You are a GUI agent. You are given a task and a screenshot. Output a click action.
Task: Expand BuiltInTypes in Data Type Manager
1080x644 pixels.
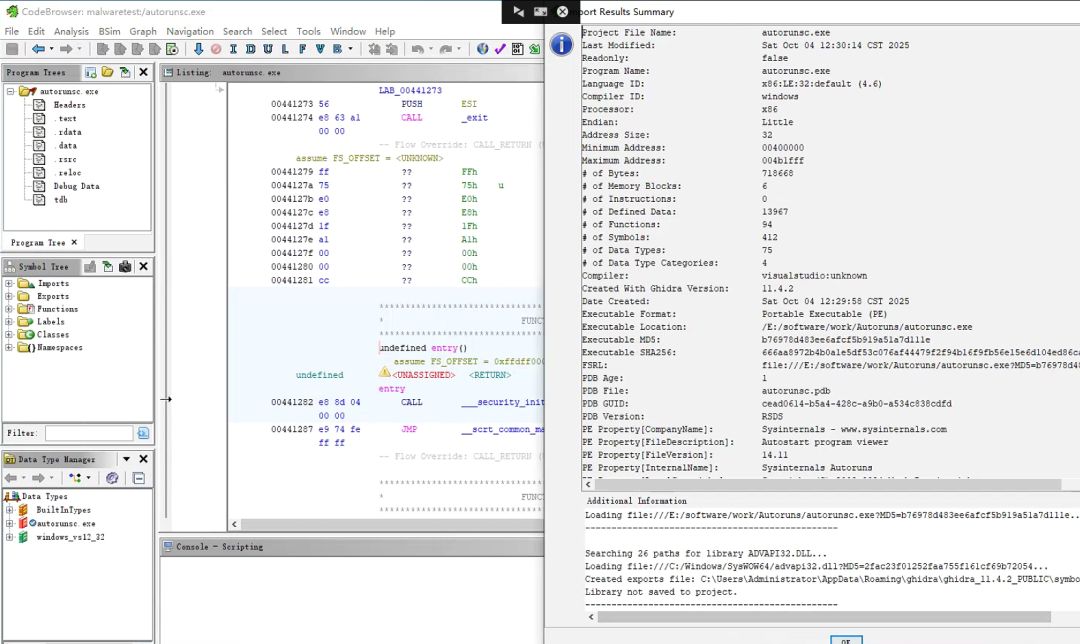coord(10,510)
